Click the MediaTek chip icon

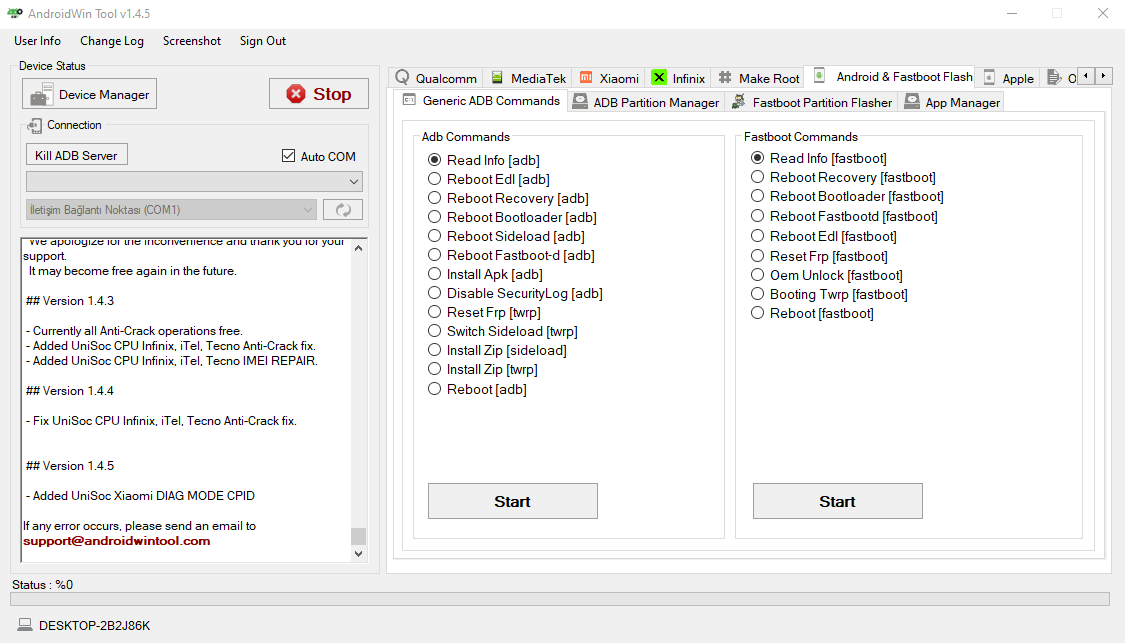pyautogui.click(x=497, y=78)
